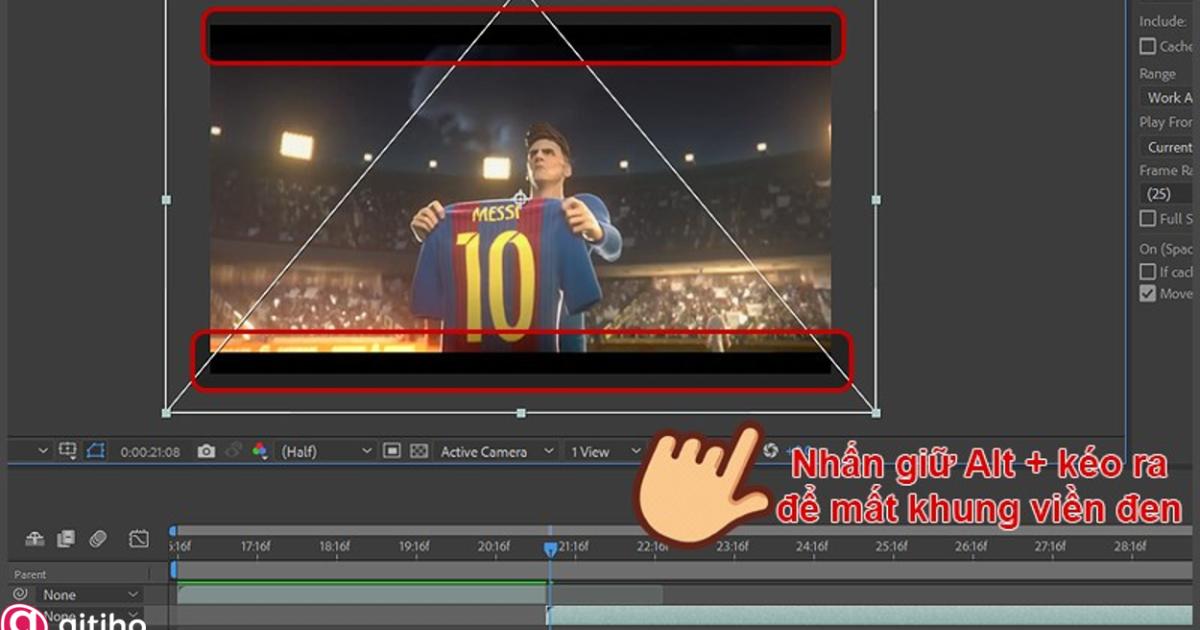
Task: Hide shy layers using the shy icon
Action: point(34,538)
